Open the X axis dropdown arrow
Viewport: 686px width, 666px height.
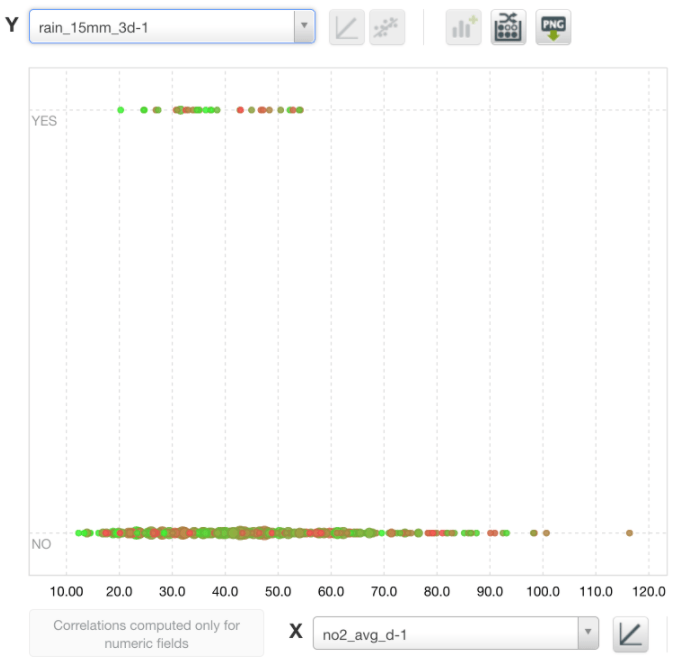click(x=589, y=633)
